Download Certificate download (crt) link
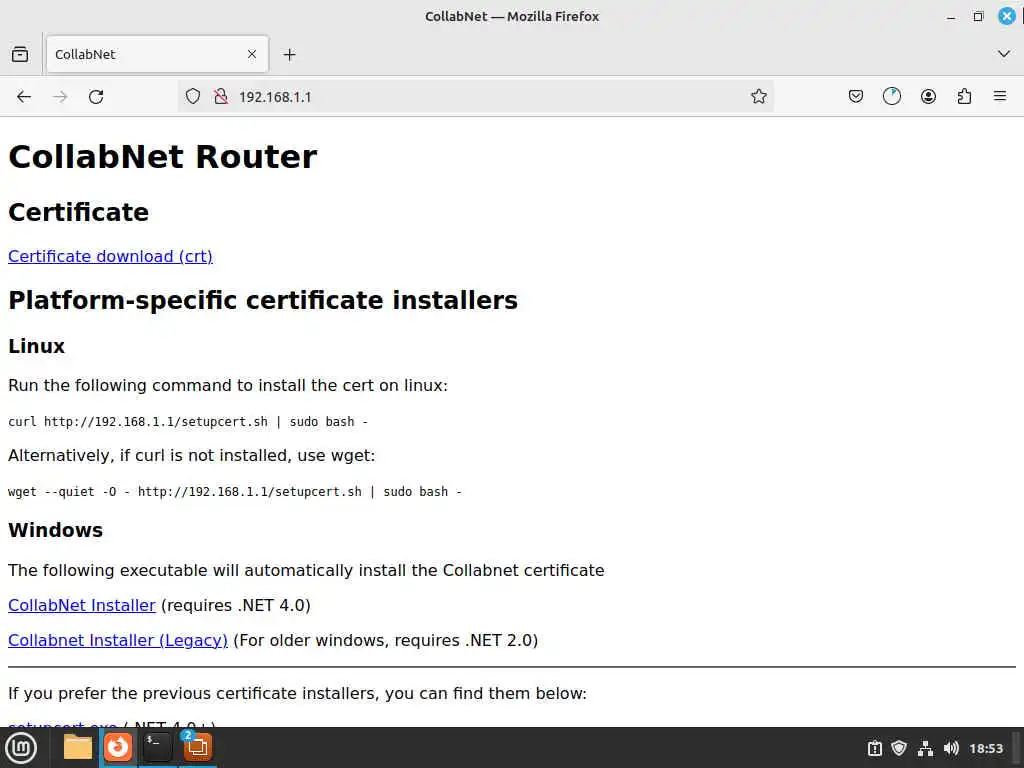This screenshot has height=768, width=1024. 110,256
